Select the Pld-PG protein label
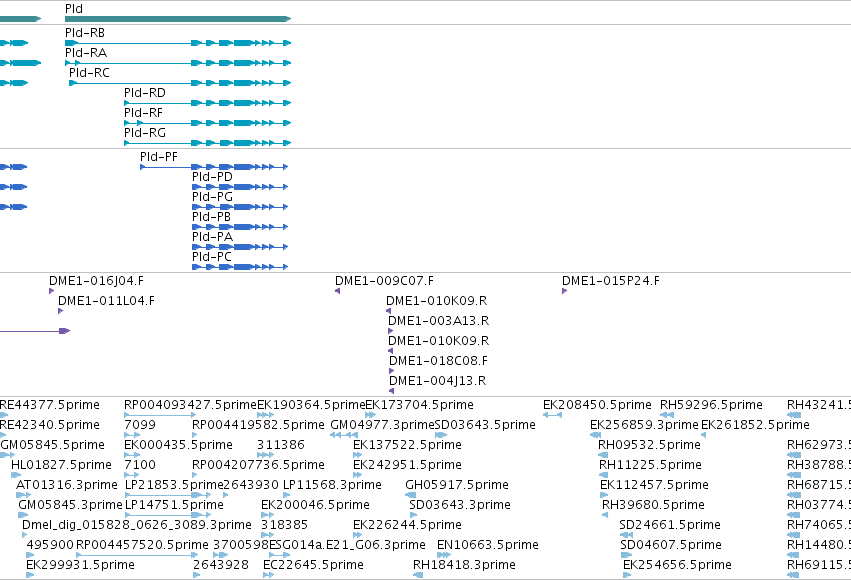Image resolution: width=851 pixels, height=580 pixels. [212, 197]
